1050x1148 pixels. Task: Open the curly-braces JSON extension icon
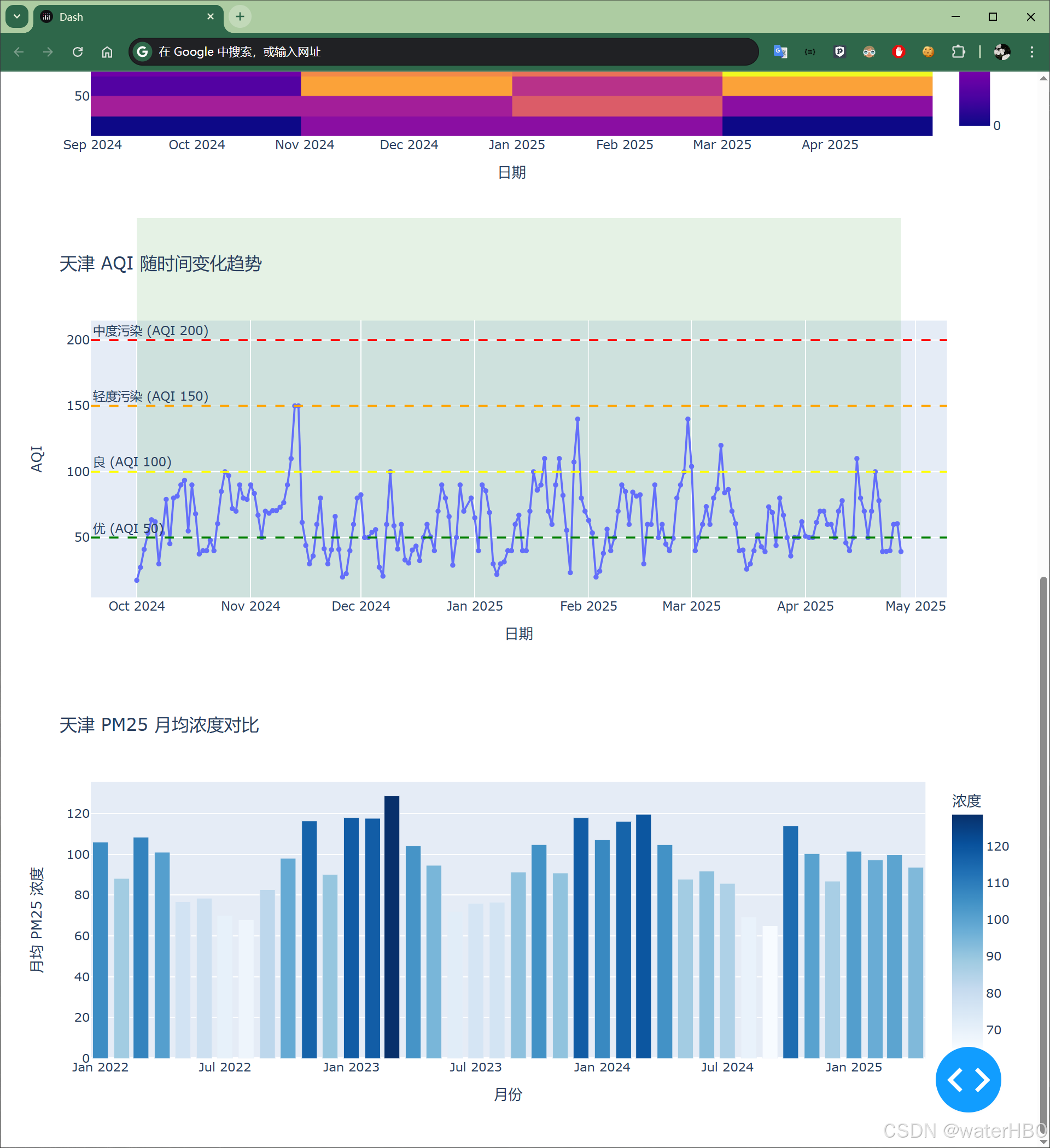[809, 52]
